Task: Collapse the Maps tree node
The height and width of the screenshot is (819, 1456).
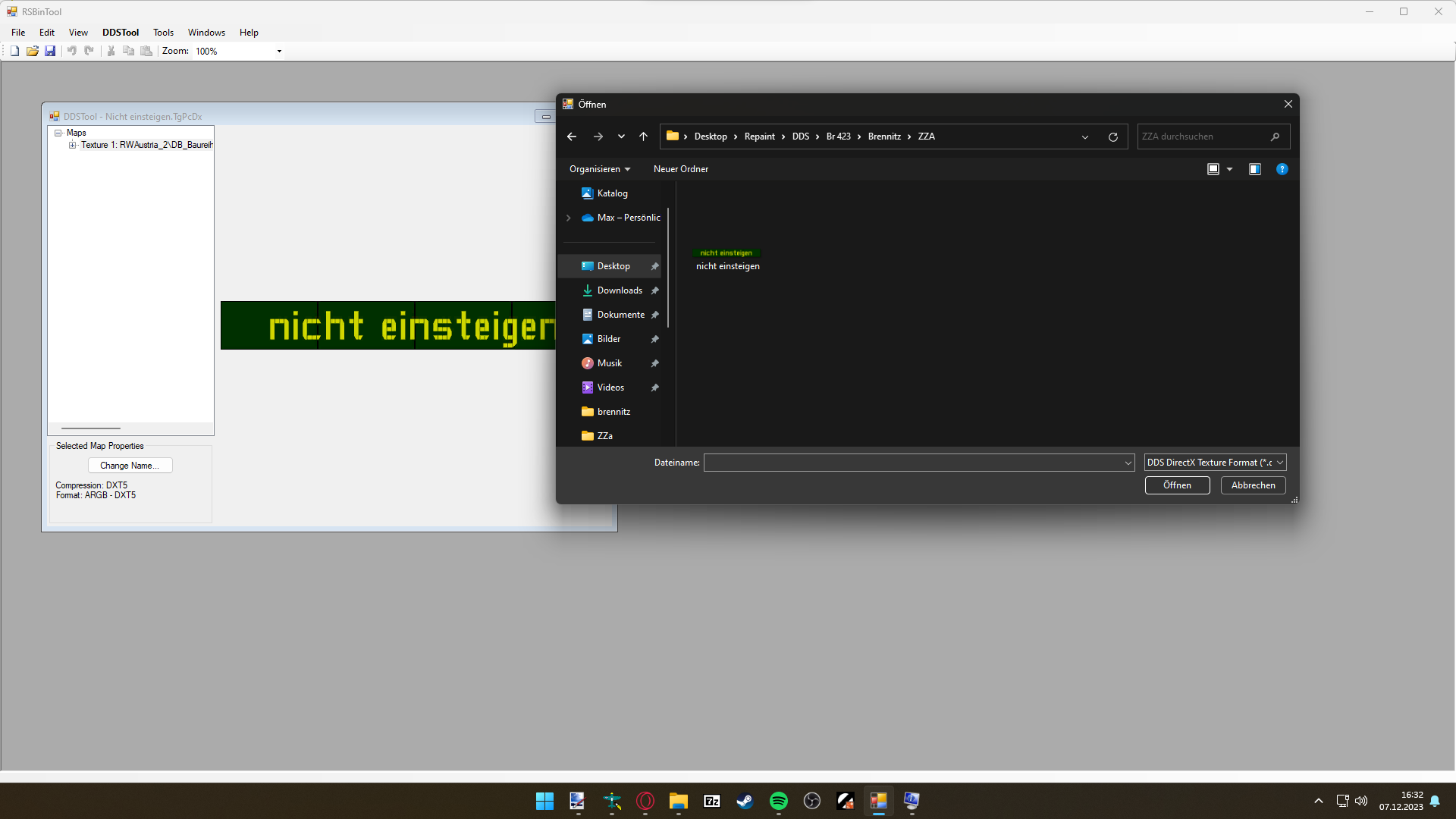Action: point(58,133)
